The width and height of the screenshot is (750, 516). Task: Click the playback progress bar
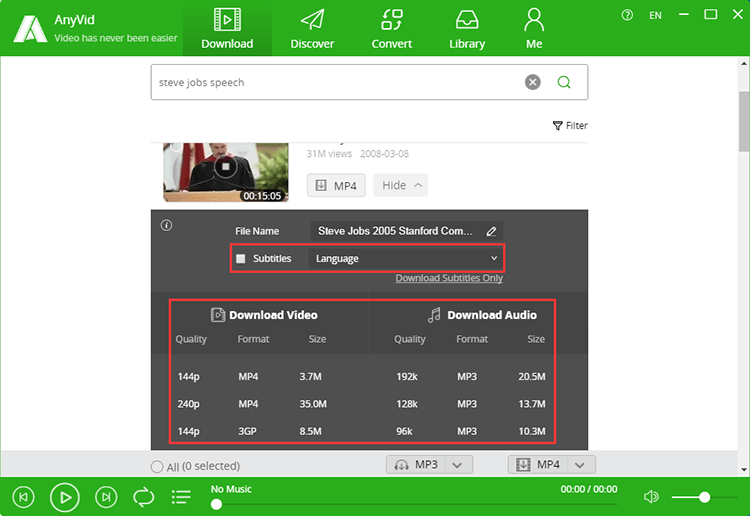(x=414, y=504)
